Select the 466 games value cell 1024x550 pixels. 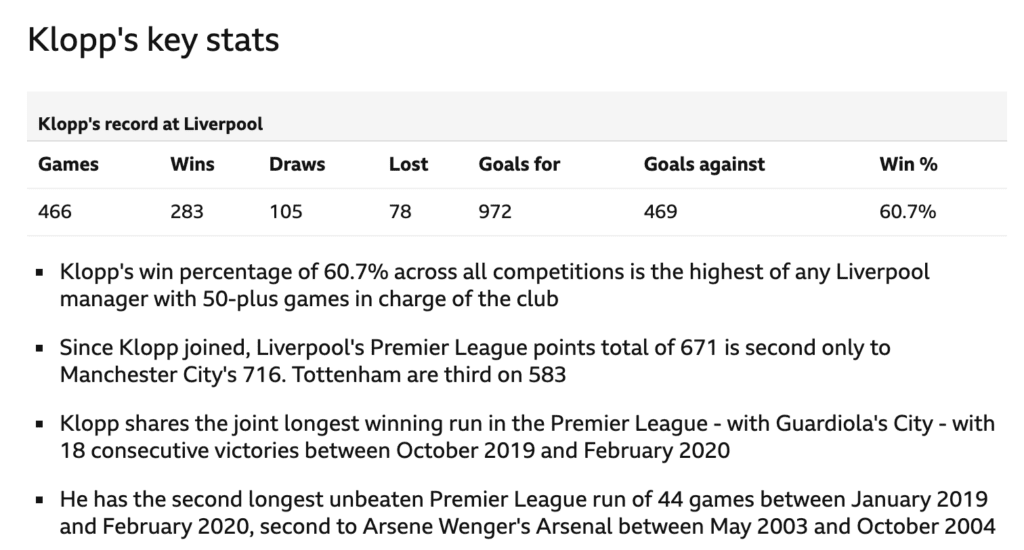click(55, 212)
